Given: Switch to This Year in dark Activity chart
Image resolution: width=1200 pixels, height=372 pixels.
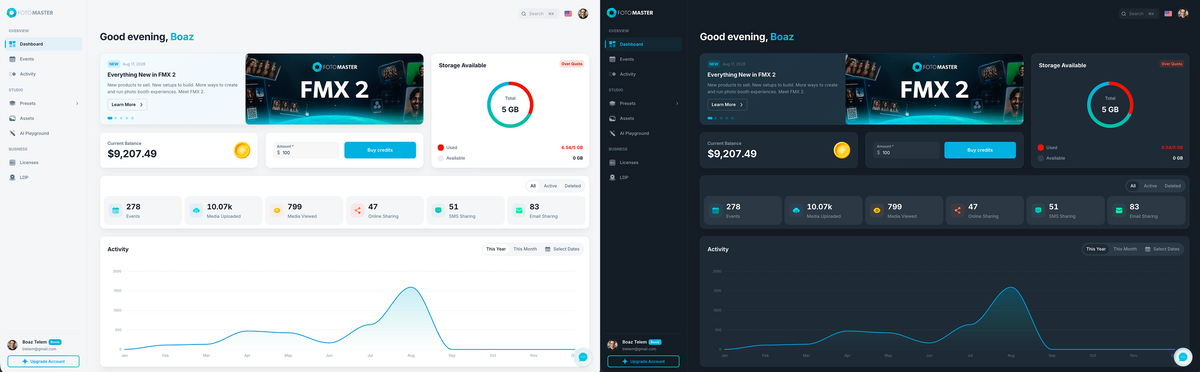Looking at the screenshot, I should pyautogui.click(x=1096, y=248).
